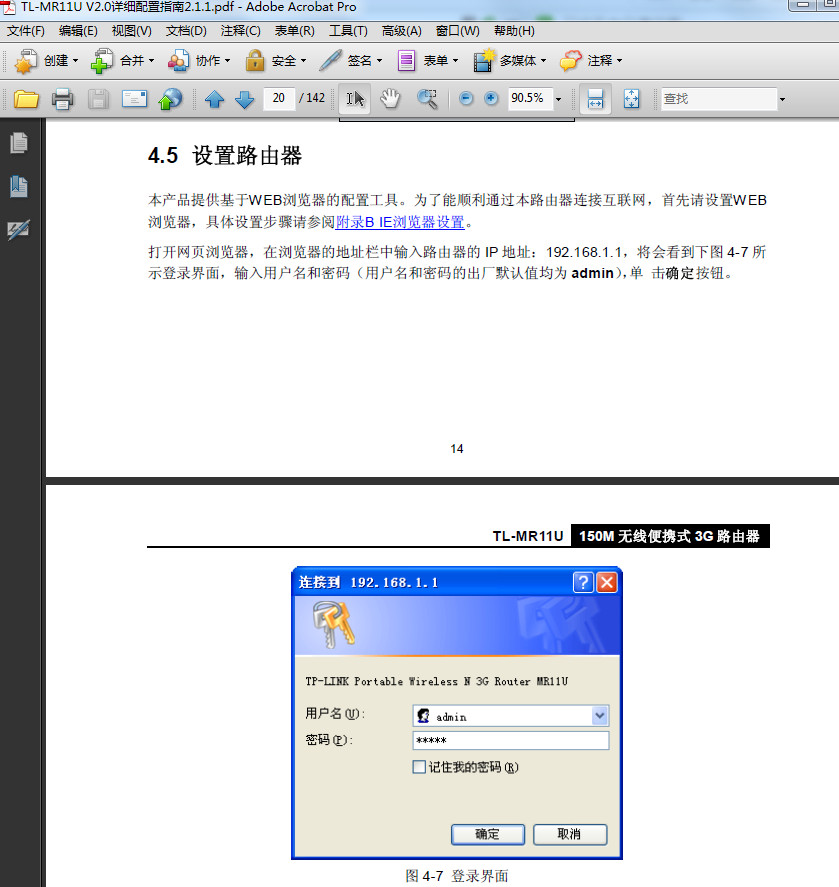
Task: Activate the Hand pan tool
Action: coord(390,99)
